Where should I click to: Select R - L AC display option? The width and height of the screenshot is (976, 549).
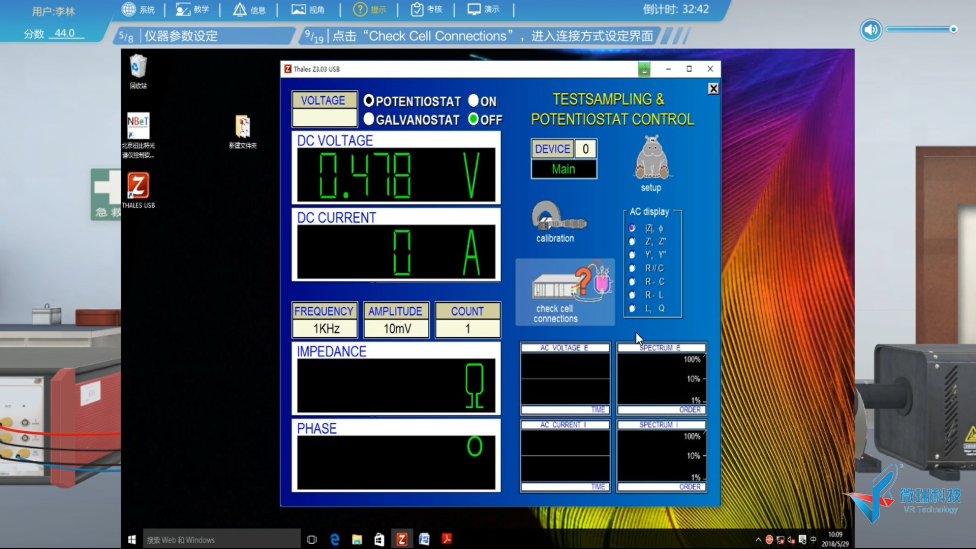tap(632, 294)
